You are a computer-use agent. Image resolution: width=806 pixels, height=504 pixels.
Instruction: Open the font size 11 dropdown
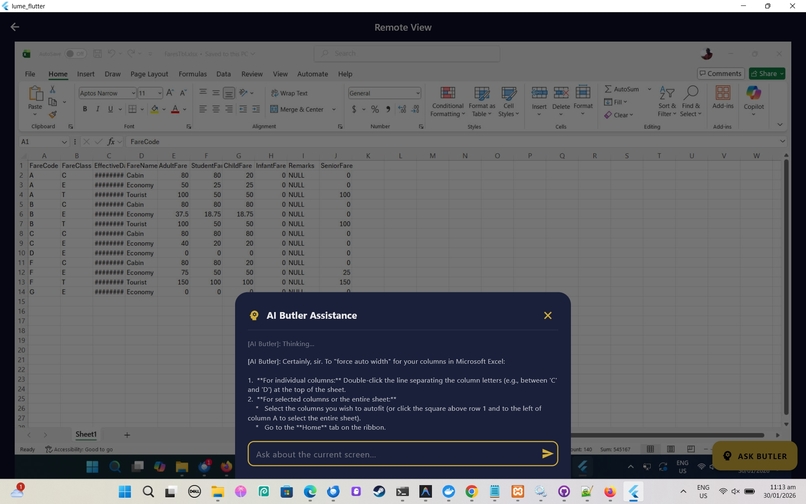point(160,93)
